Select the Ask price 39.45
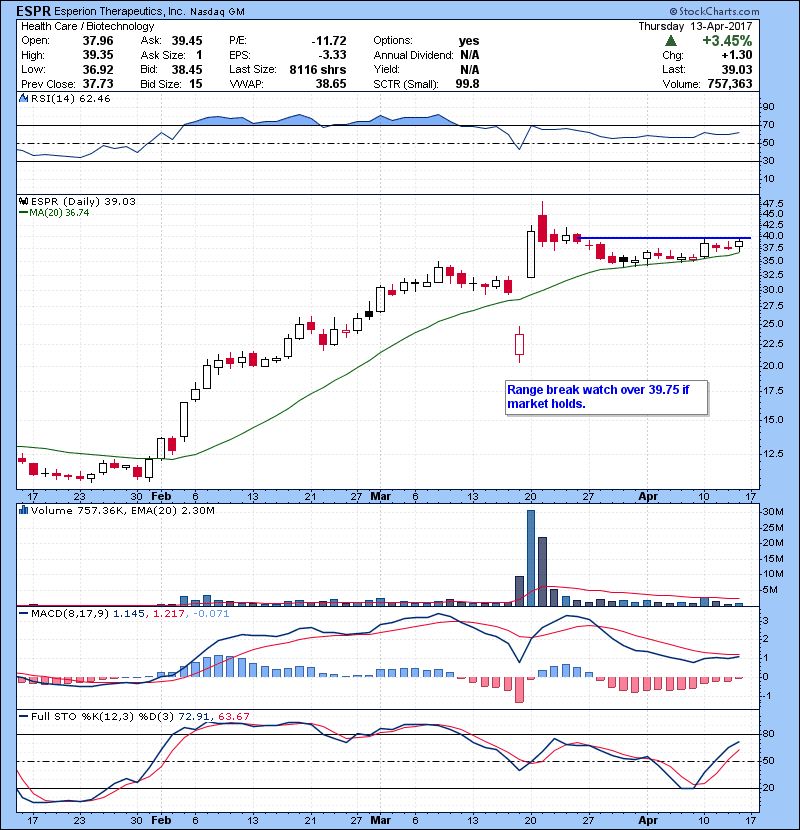 187,41
